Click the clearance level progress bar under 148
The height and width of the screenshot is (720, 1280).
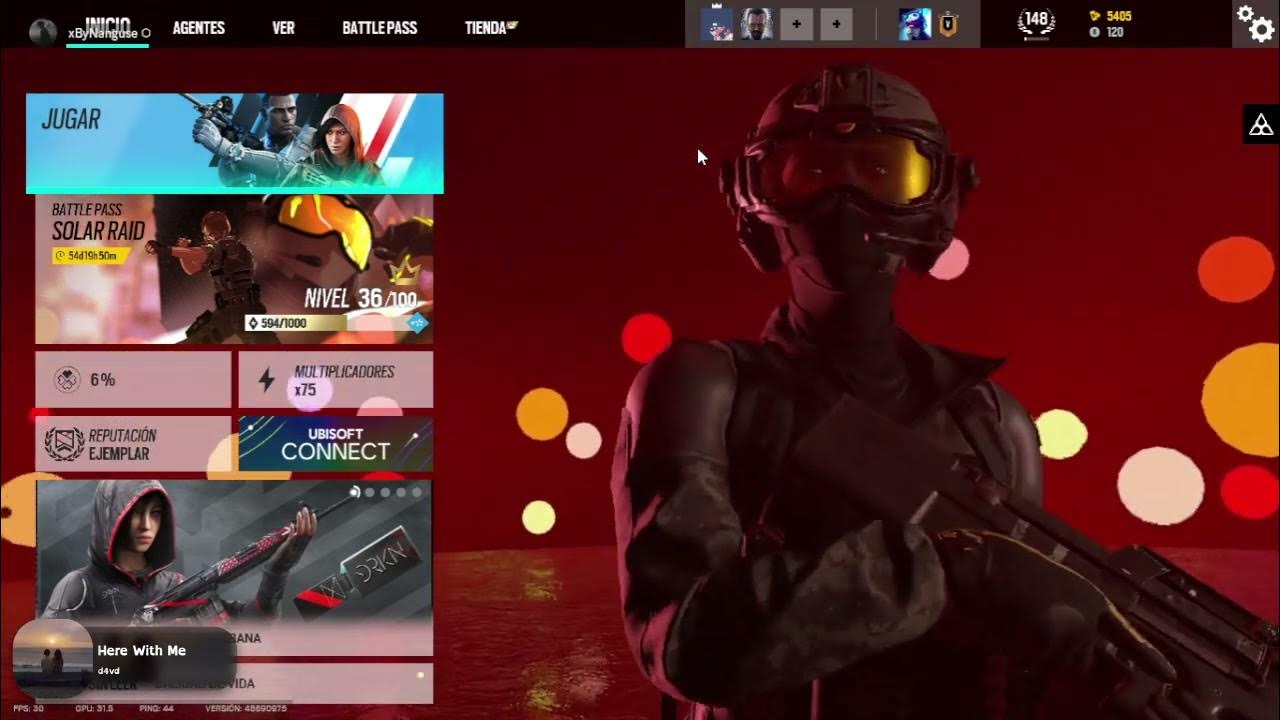point(1037,39)
